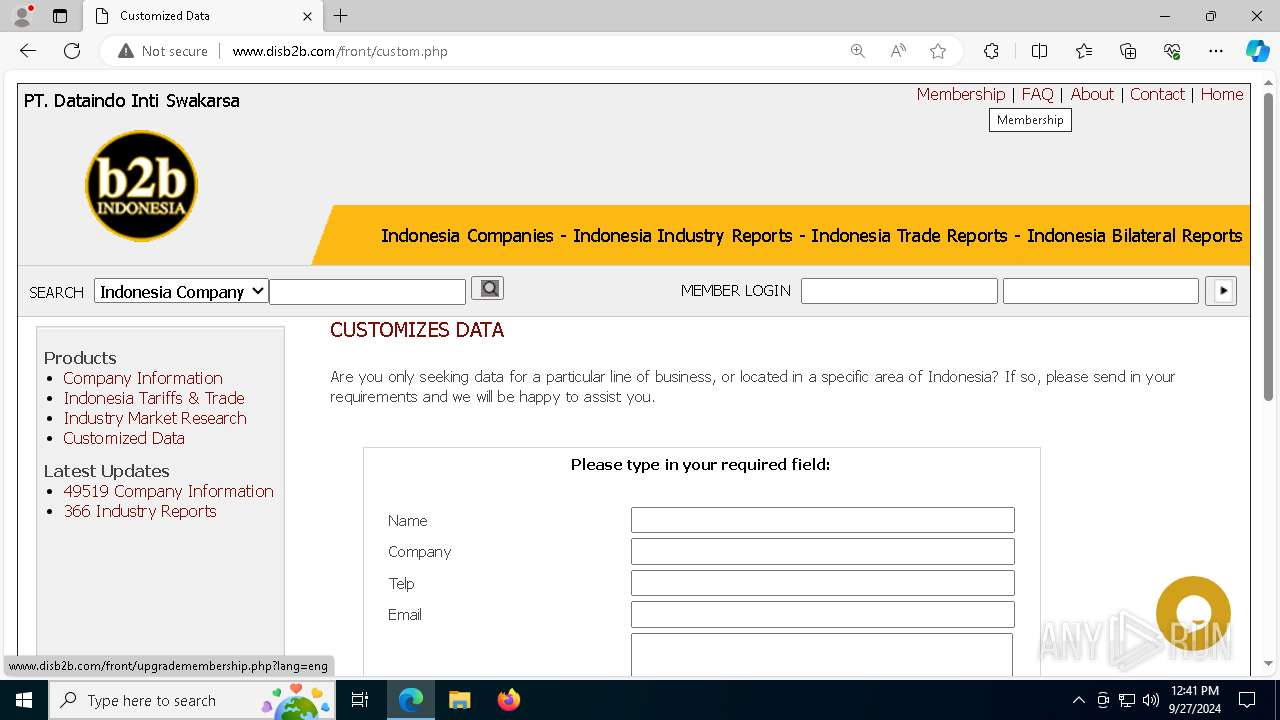The width and height of the screenshot is (1280, 720).
Task: Launch Firefox from the taskbar
Action: pos(508,700)
